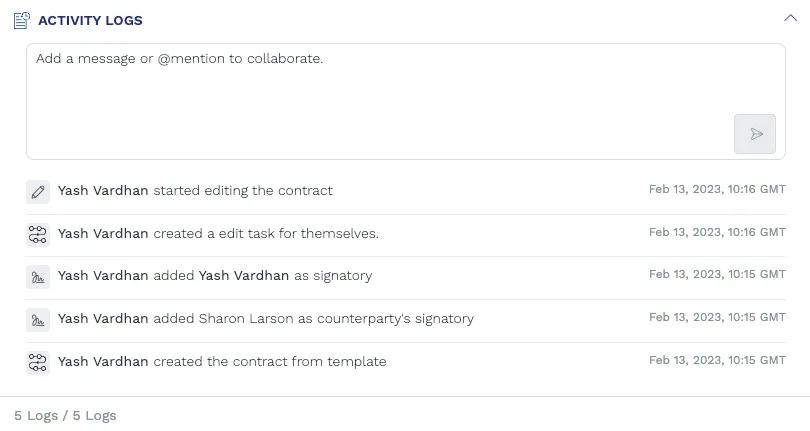810x431 pixels.
Task: Click bold Yash Vardhan signatory name
Action: 244,276
